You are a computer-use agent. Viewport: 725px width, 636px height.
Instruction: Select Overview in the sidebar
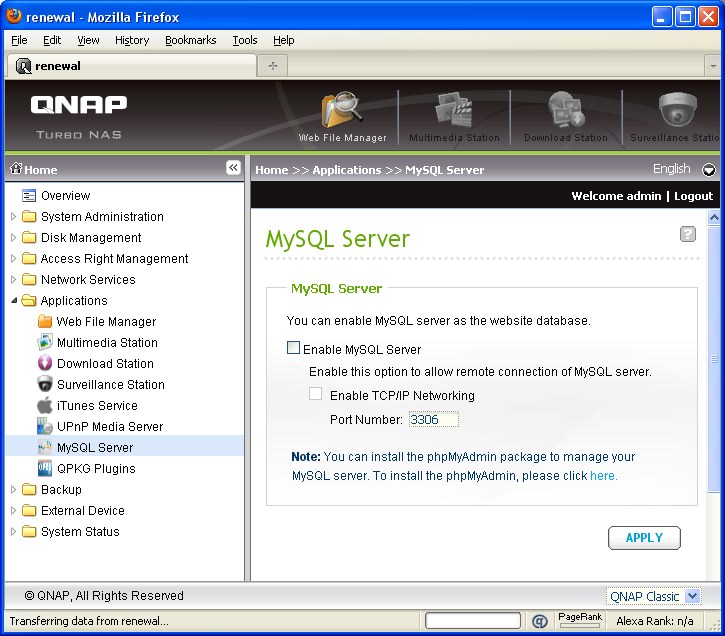coord(65,196)
